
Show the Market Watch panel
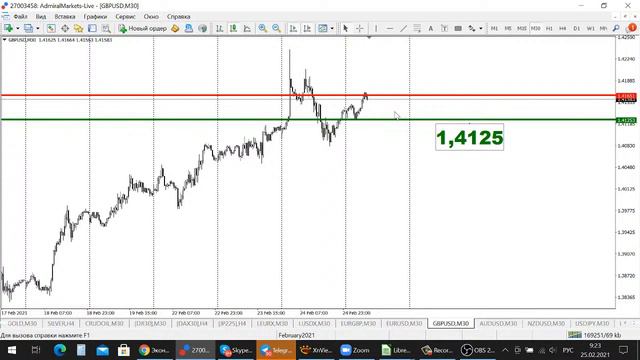tap(51, 28)
